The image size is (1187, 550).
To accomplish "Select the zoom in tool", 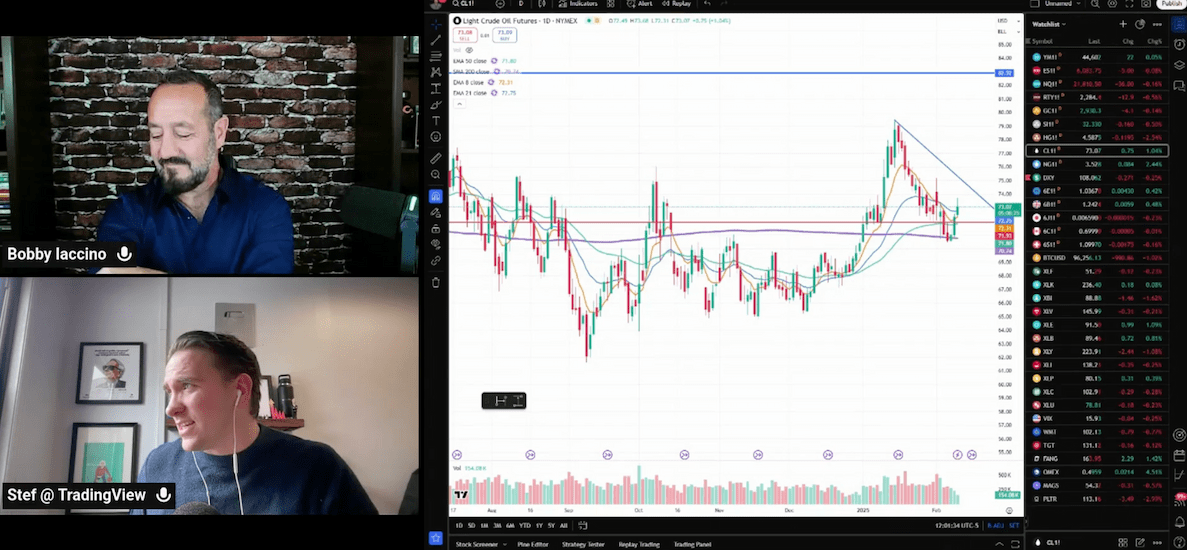I will pyautogui.click(x=436, y=174).
